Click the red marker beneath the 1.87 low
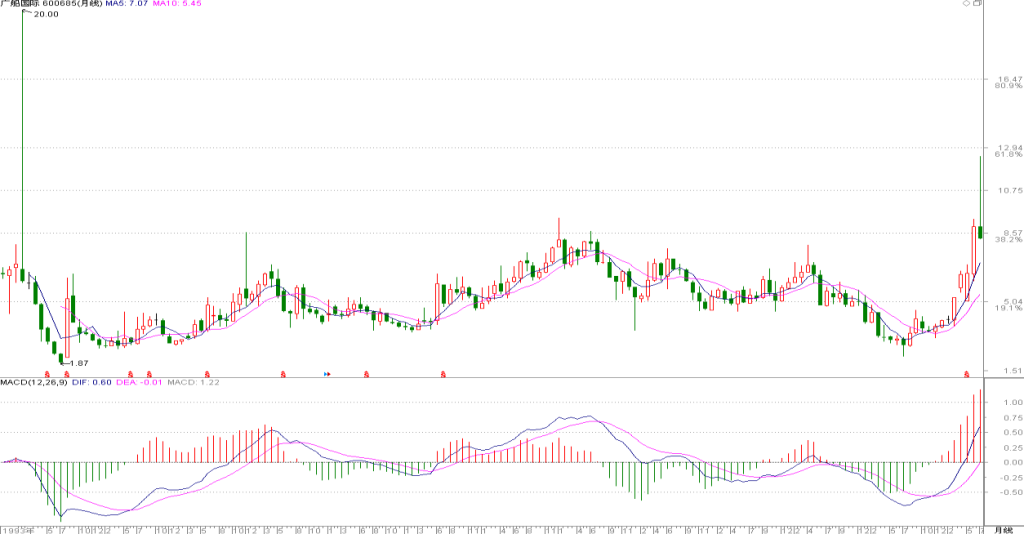The width and height of the screenshot is (1024, 534). [67, 374]
